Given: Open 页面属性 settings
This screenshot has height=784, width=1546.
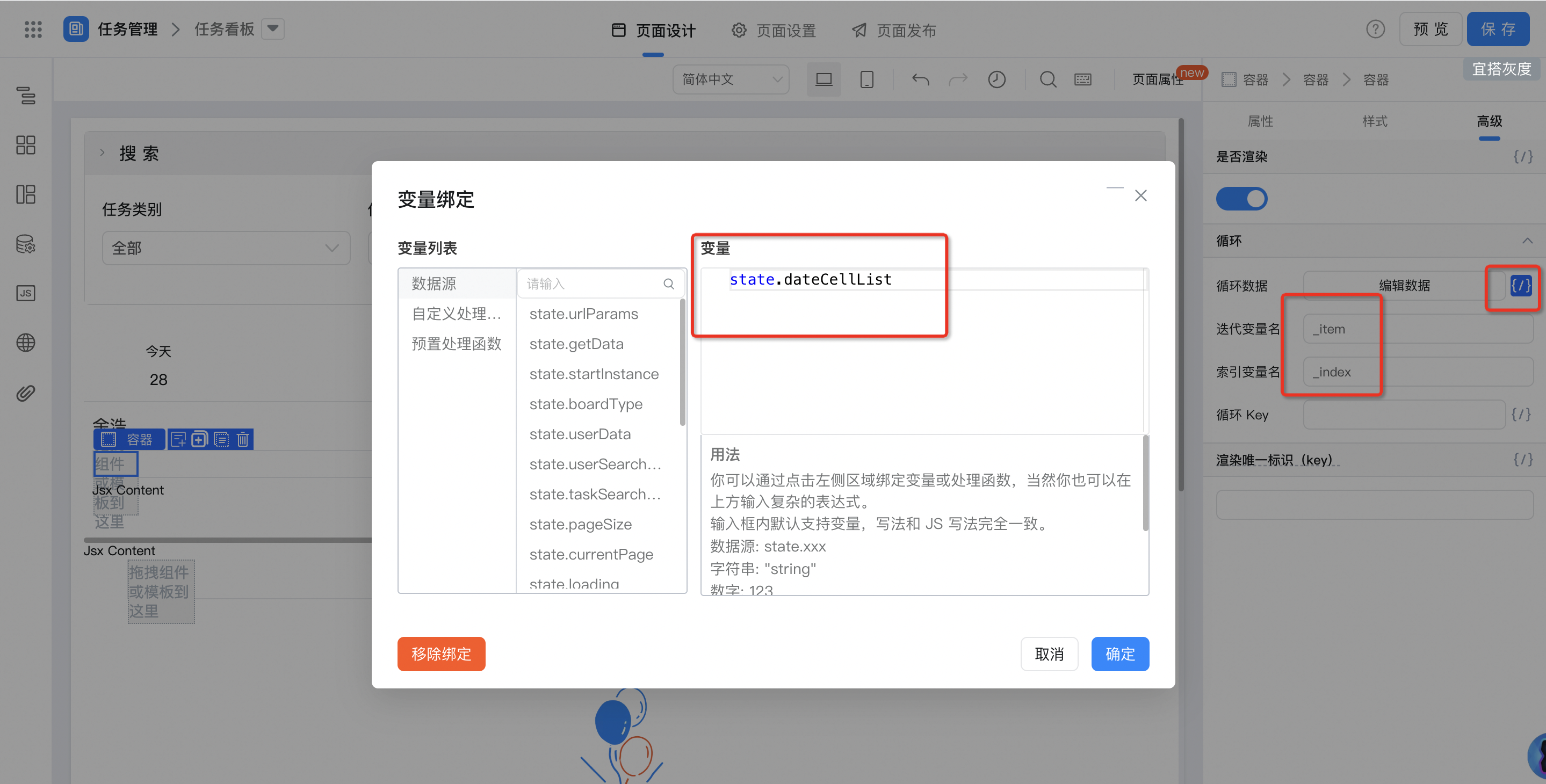Looking at the screenshot, I should (x=1158, y=79).
